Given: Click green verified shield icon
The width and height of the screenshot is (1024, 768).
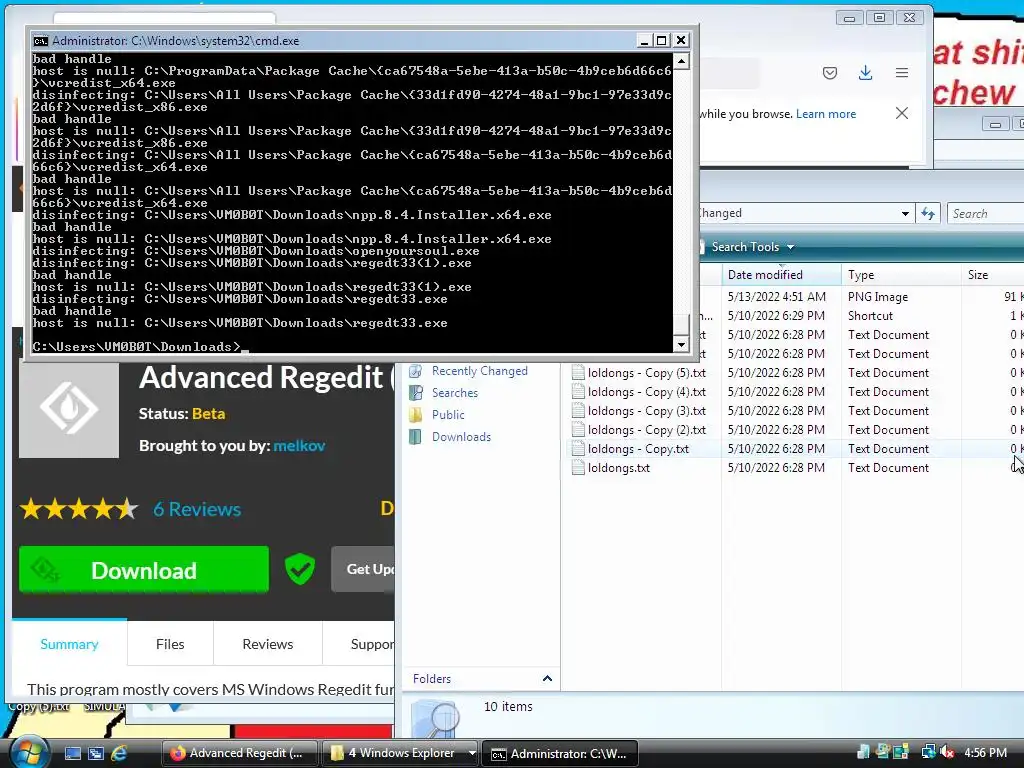Looking at the screenshot, I should click(x=300, y=569).
